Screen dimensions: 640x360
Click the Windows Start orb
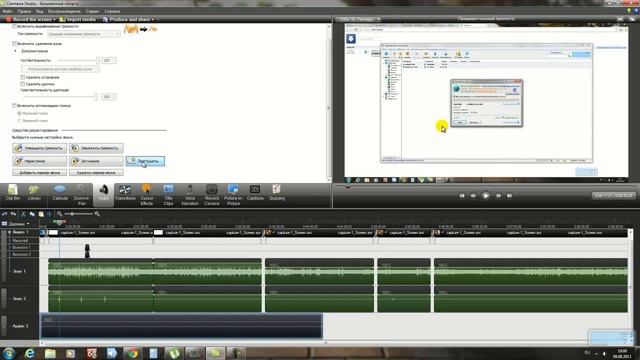pos(9,353)
